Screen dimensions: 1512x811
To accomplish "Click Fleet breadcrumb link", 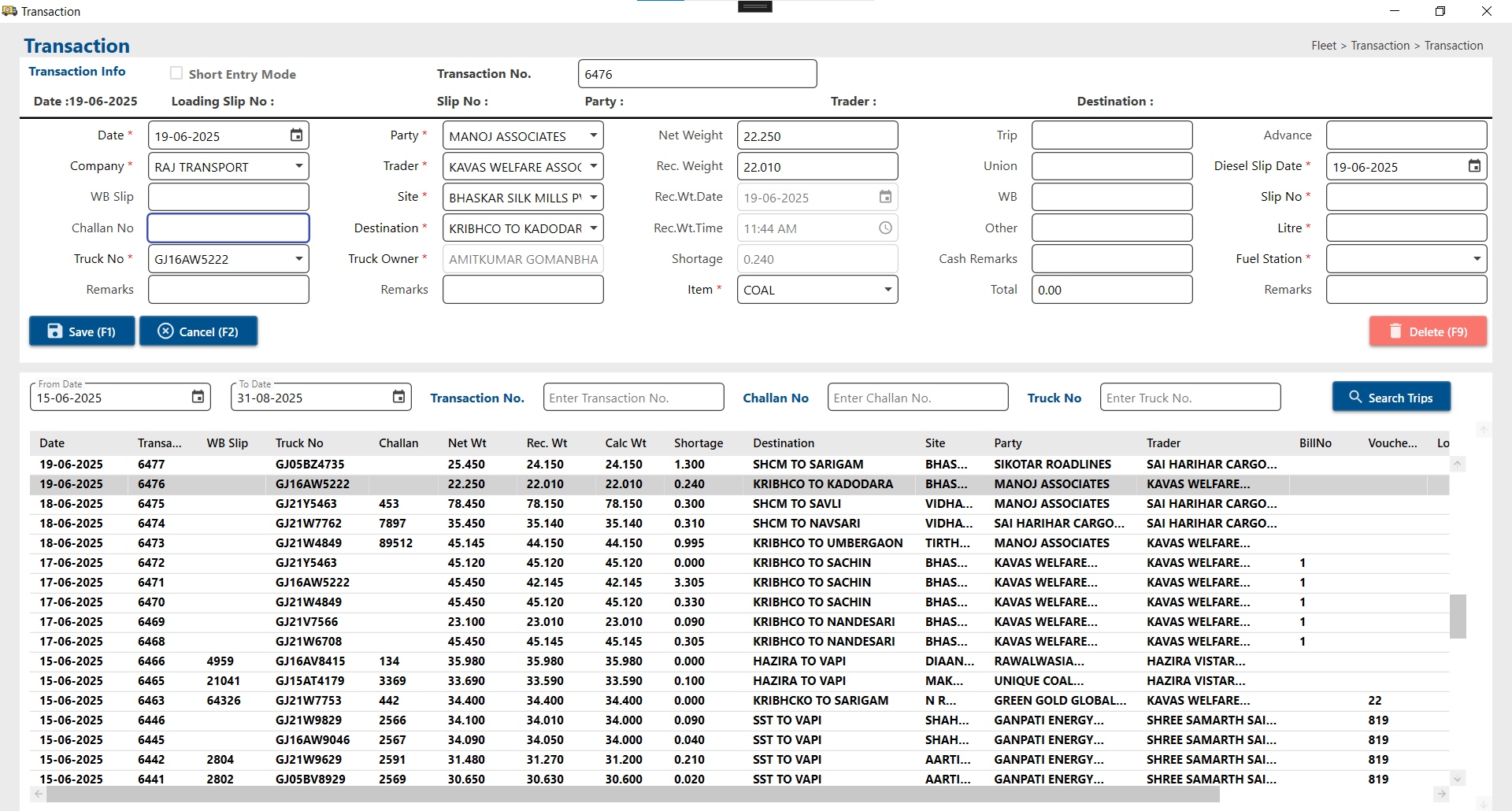I will 1324,46.
